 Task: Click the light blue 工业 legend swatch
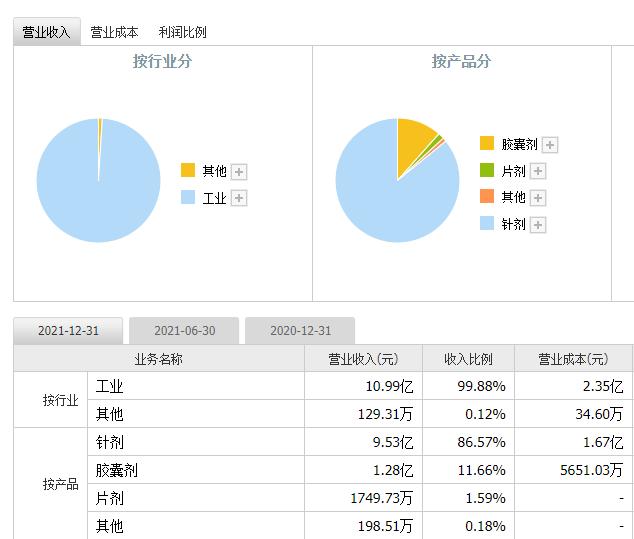[x=188, y=197]
